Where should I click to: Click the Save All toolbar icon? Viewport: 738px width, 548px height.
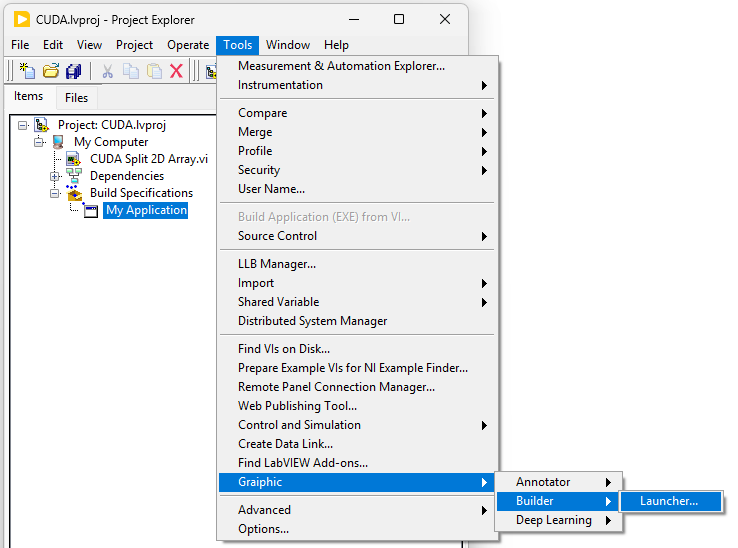click(73, 71)
